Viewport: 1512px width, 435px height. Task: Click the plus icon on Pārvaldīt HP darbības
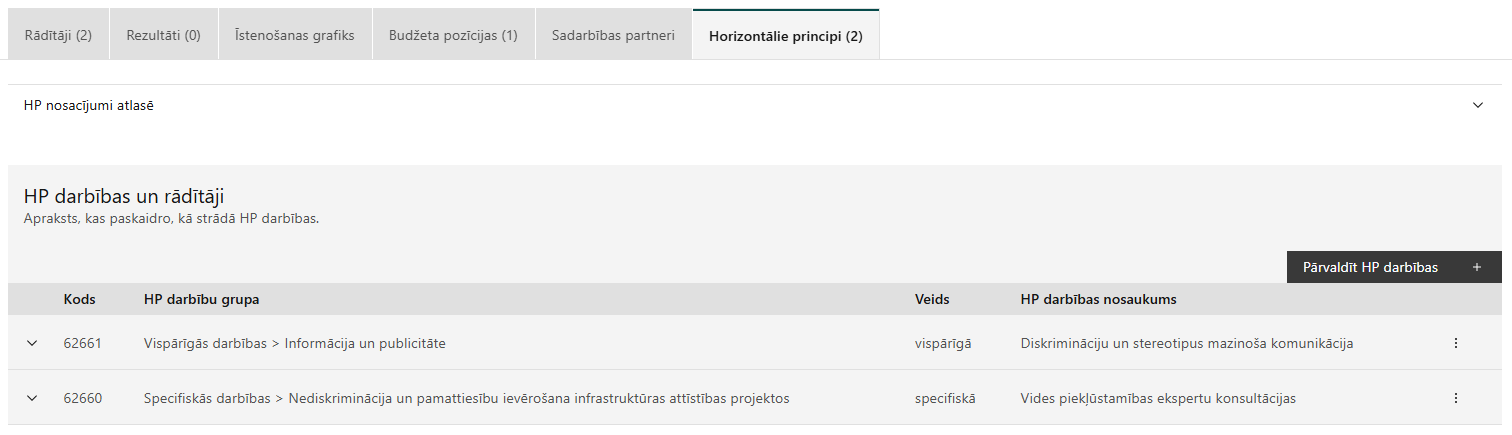point(1477,267)
